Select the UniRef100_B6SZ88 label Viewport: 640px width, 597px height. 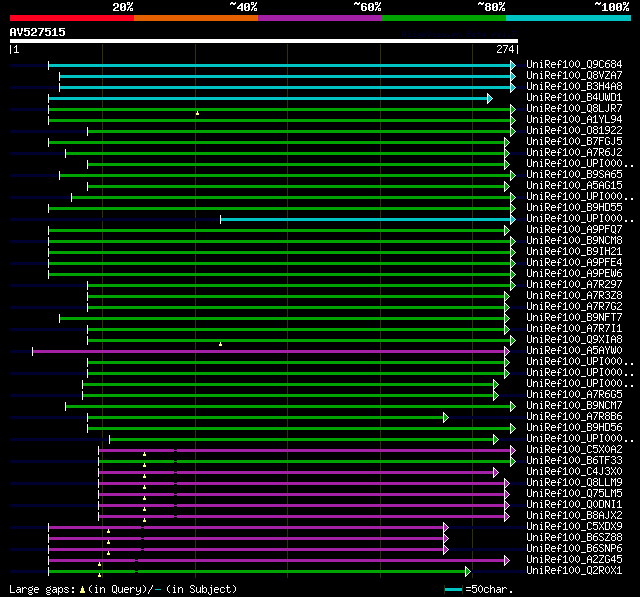point(574,538)
